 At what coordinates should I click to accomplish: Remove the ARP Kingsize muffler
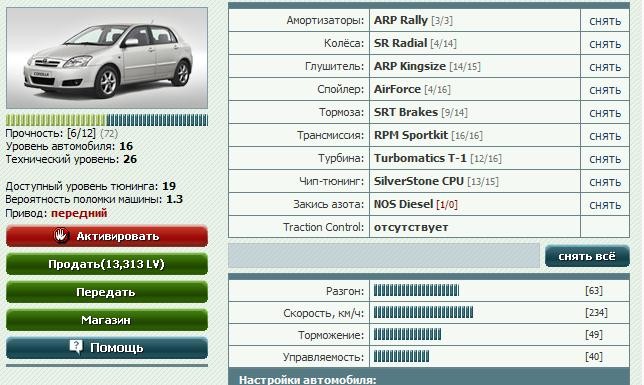[x=605, y=67]
